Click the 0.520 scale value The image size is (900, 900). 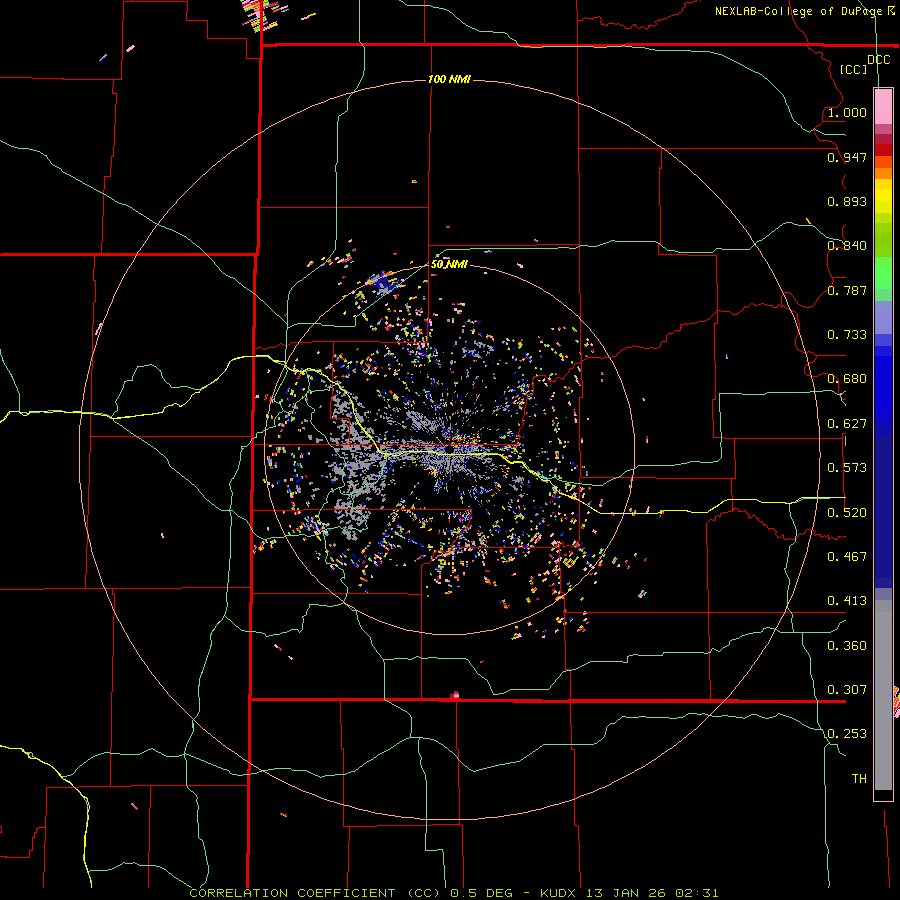click(847, 513)
